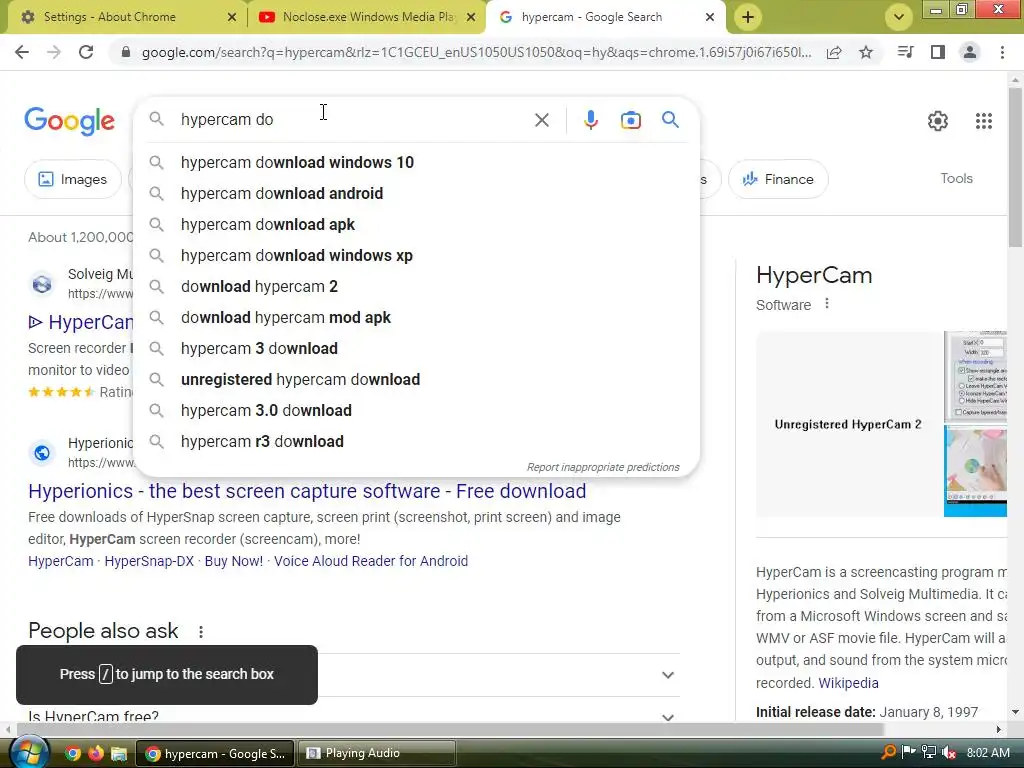1024x768 pixels.
Task: Open the Google apps grid
Action: (984, 121)
